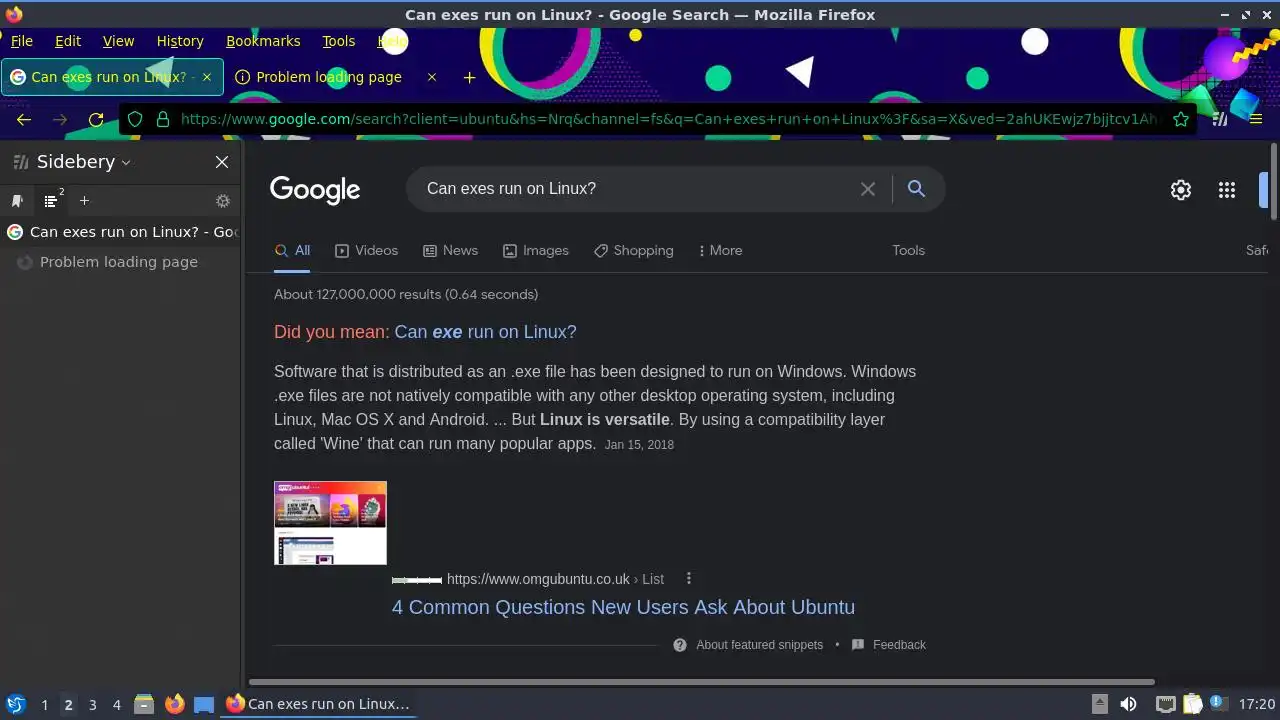This screenshot has width=1280, height=720.
Task: Open the Sidebery bookmarks panel
Action: tap(17, 201)
